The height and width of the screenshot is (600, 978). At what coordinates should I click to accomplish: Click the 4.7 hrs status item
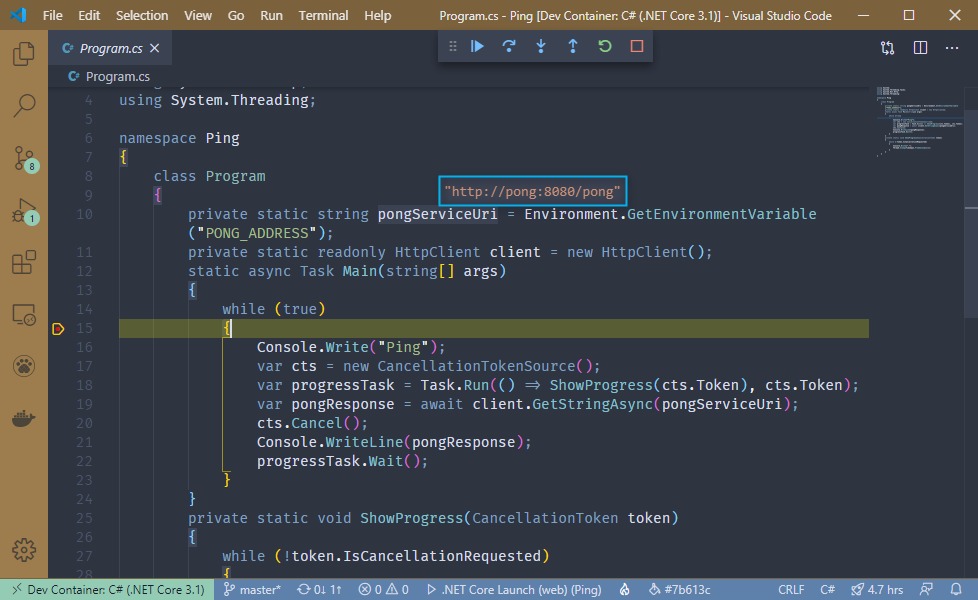877,589
